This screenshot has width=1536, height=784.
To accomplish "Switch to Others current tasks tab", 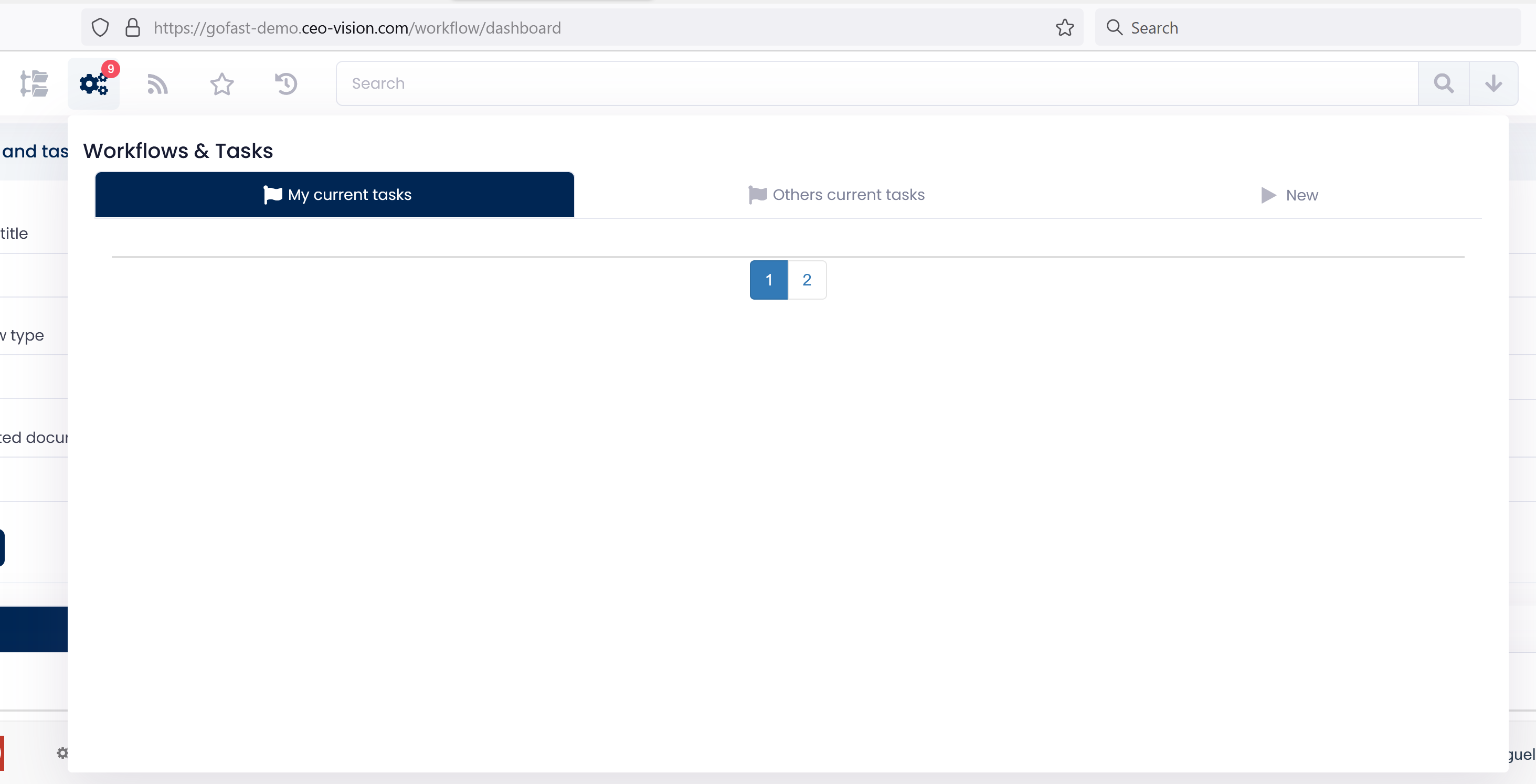I will [836, 195].
